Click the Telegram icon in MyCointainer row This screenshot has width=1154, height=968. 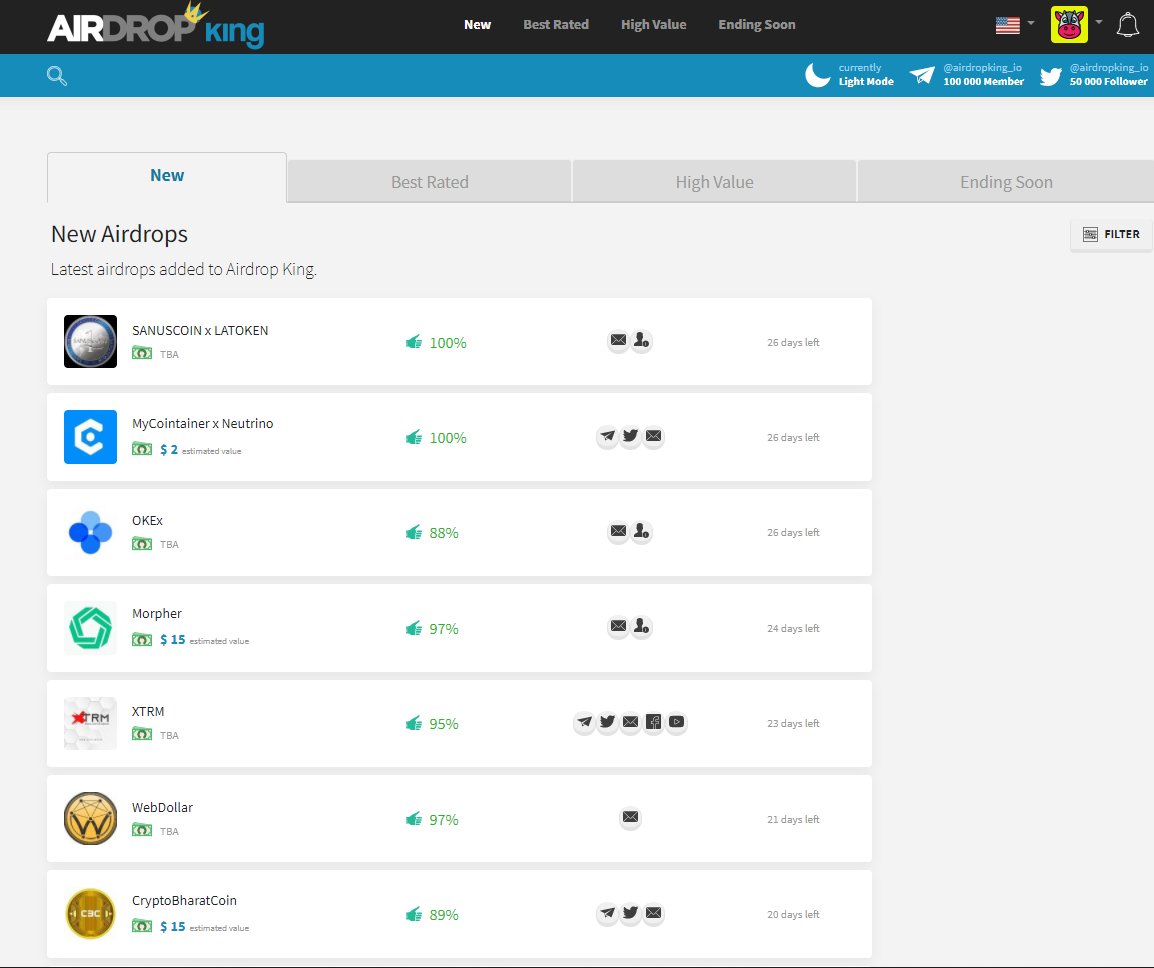tap(607, 436)
